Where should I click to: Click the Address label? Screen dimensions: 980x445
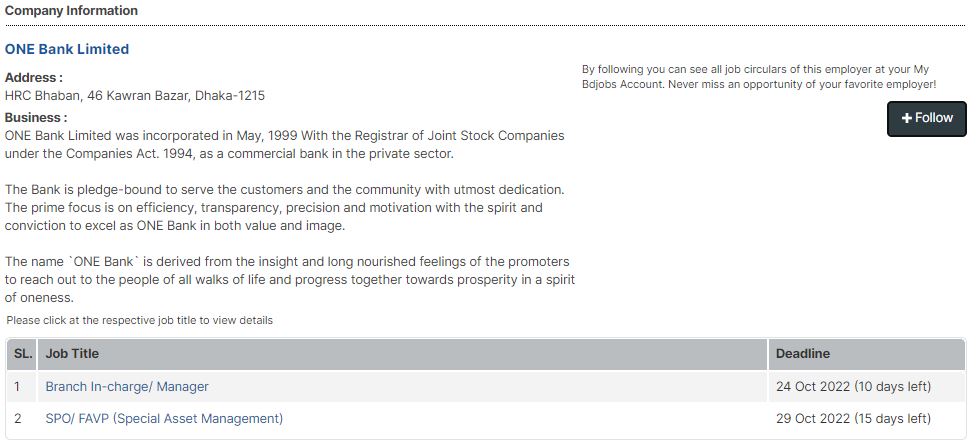point(34,77)
